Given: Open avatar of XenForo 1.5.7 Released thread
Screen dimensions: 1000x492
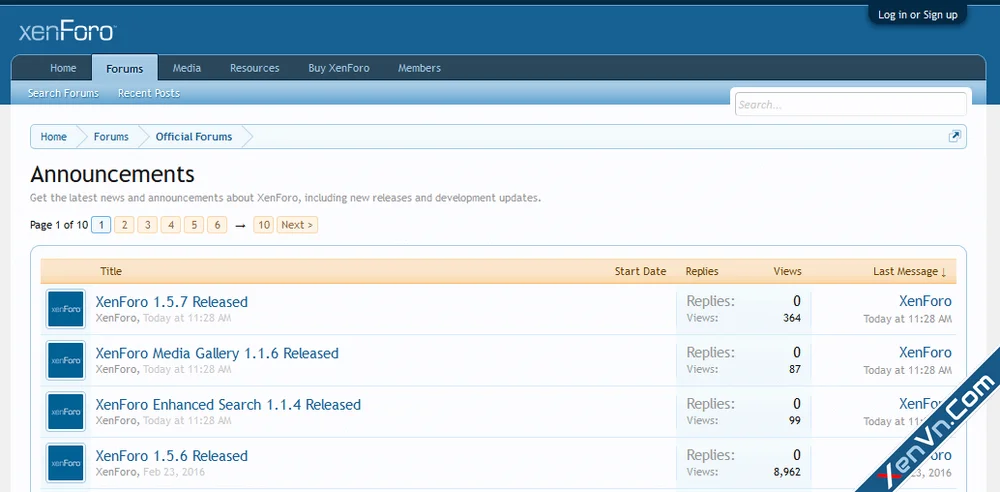Looking at the screenshot, I should click(66, 309).
